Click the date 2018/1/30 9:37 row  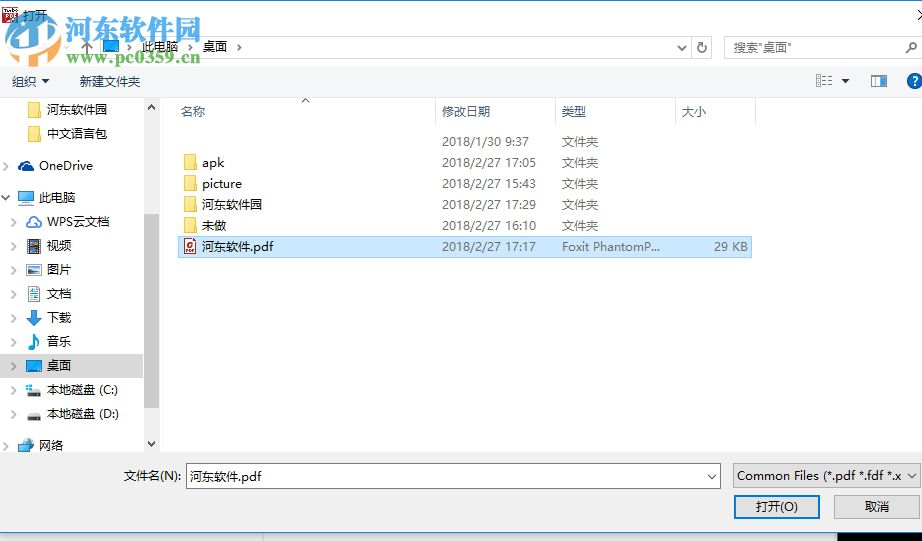(x=485, y=142)
